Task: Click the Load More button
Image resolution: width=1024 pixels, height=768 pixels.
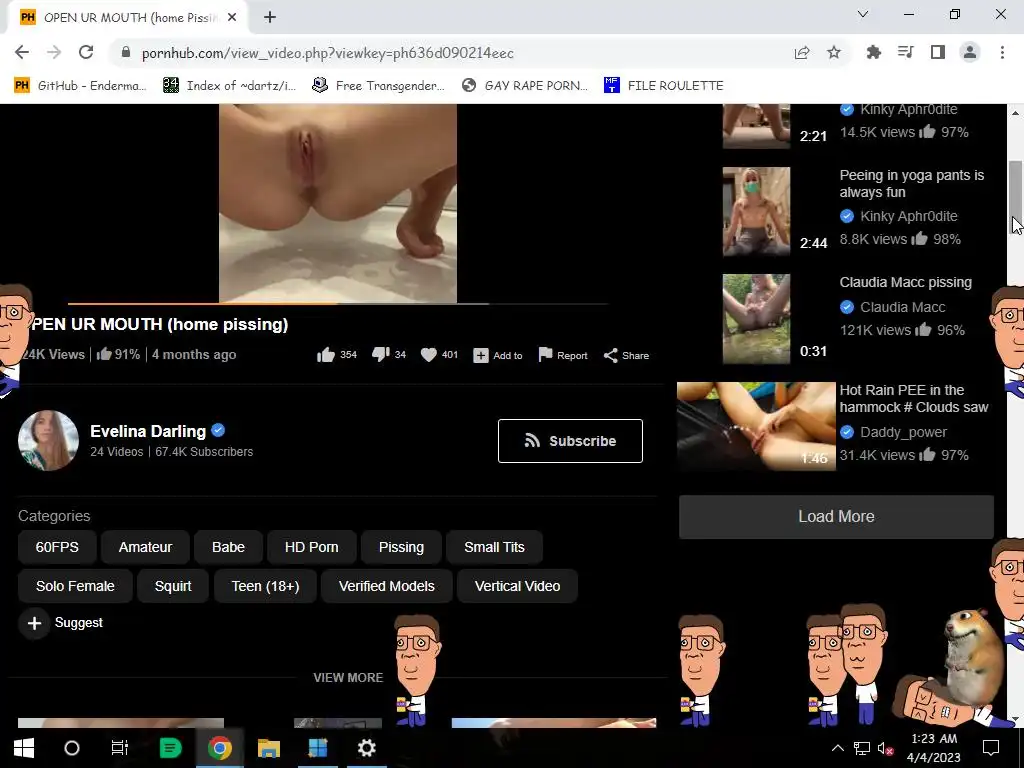Action: click(x=836, y=517)
